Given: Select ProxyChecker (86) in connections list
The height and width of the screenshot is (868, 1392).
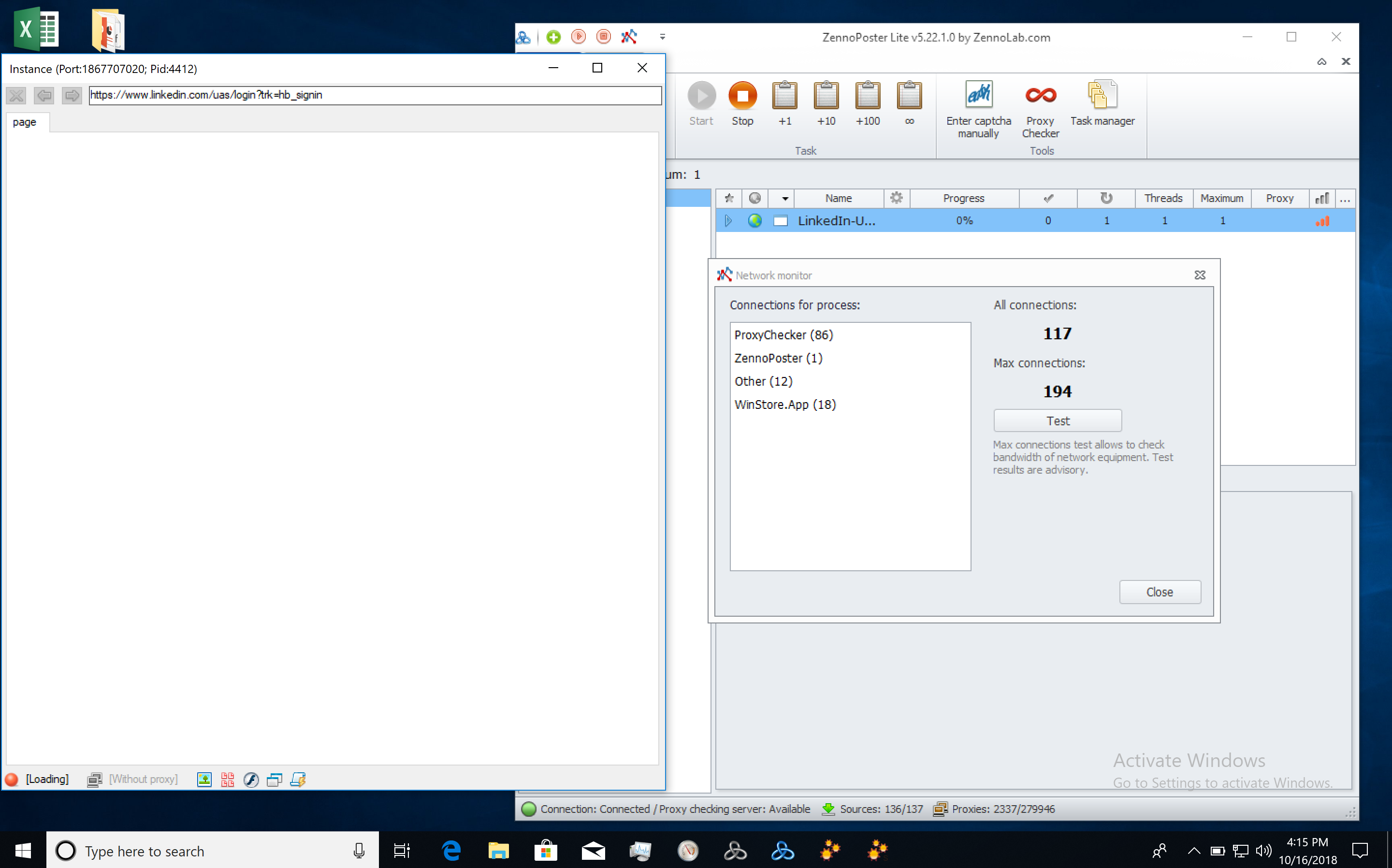Looking at the screenshot, I should pos(783,335).
